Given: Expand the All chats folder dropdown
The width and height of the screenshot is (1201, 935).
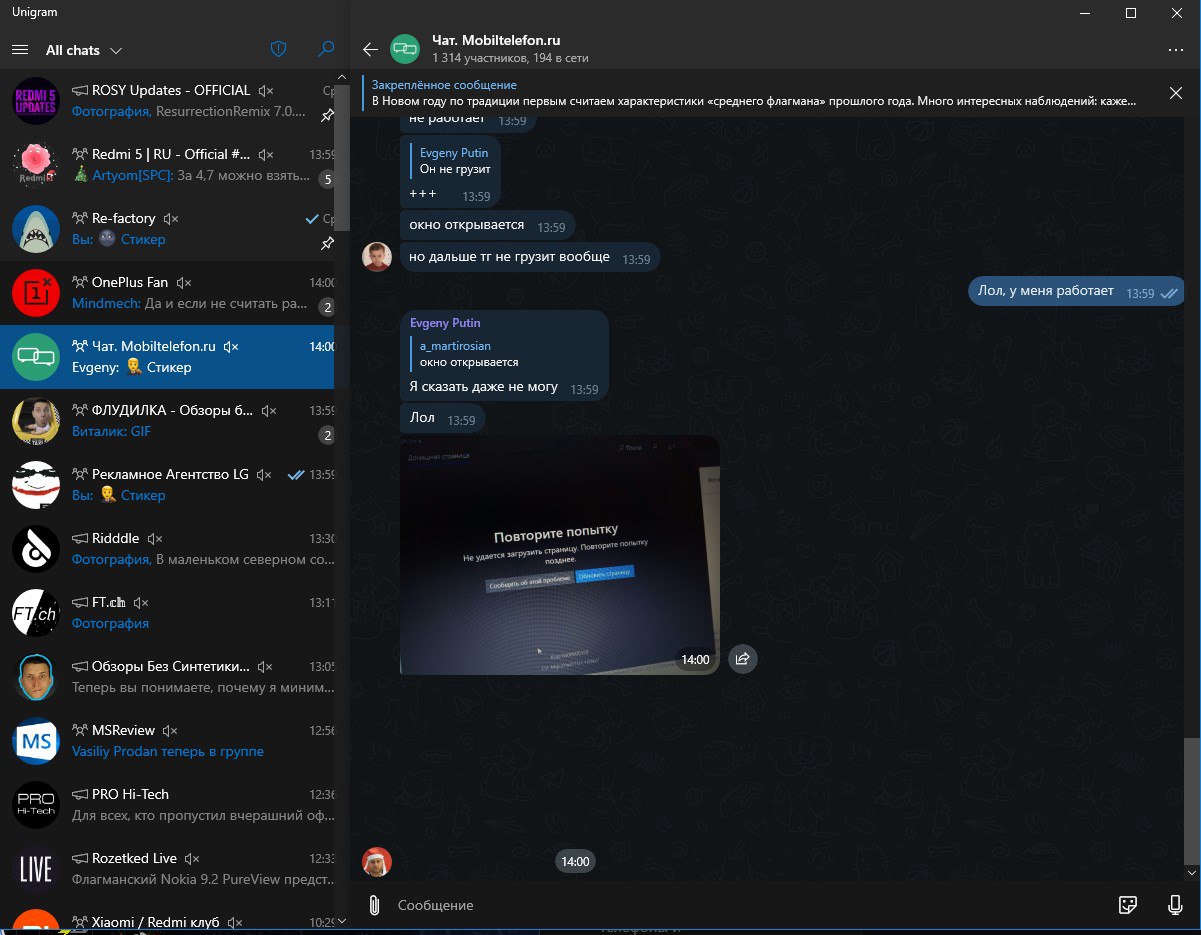Looking at the screenshot, I should (x=84, y=50).
